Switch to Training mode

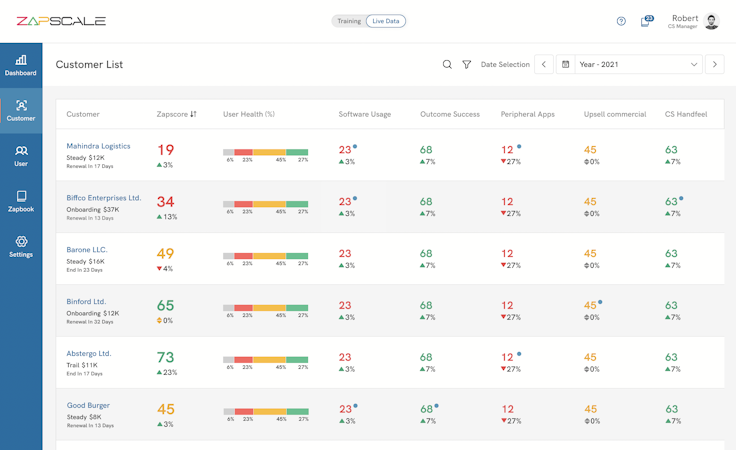[x=349, y=21]
